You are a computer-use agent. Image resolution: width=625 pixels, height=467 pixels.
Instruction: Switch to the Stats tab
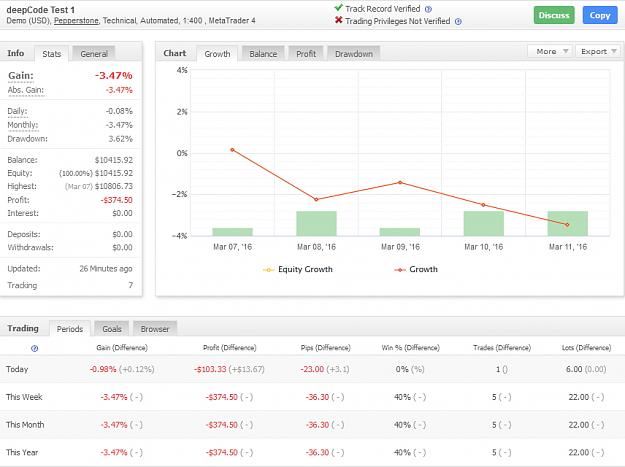click(x=52, y=54)
